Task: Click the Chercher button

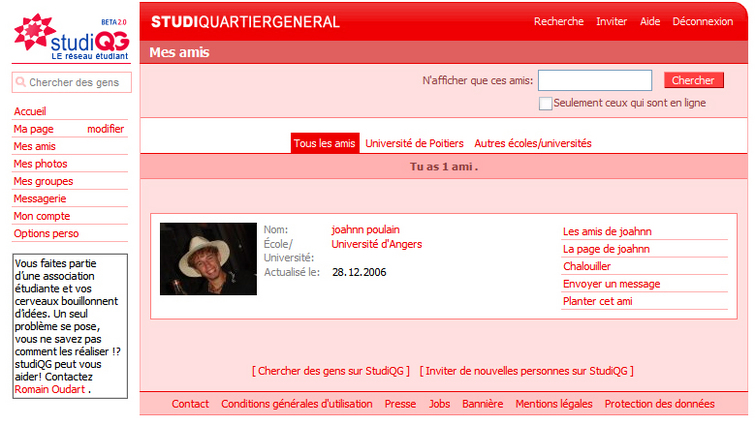Action: pyautogui.click(x=693, y=80)
